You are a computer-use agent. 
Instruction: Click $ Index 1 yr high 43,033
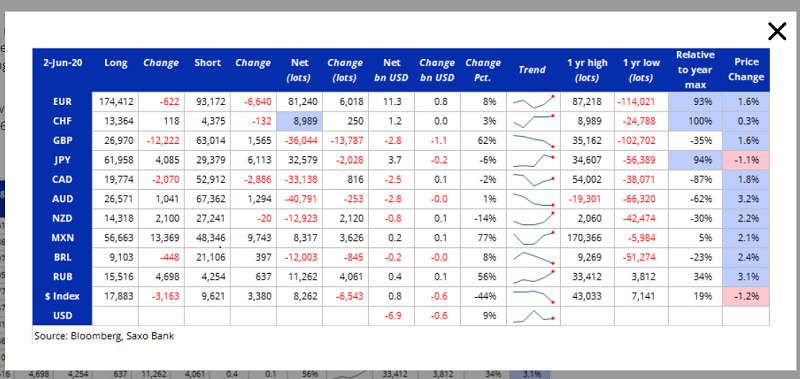(x=587, y=296)
